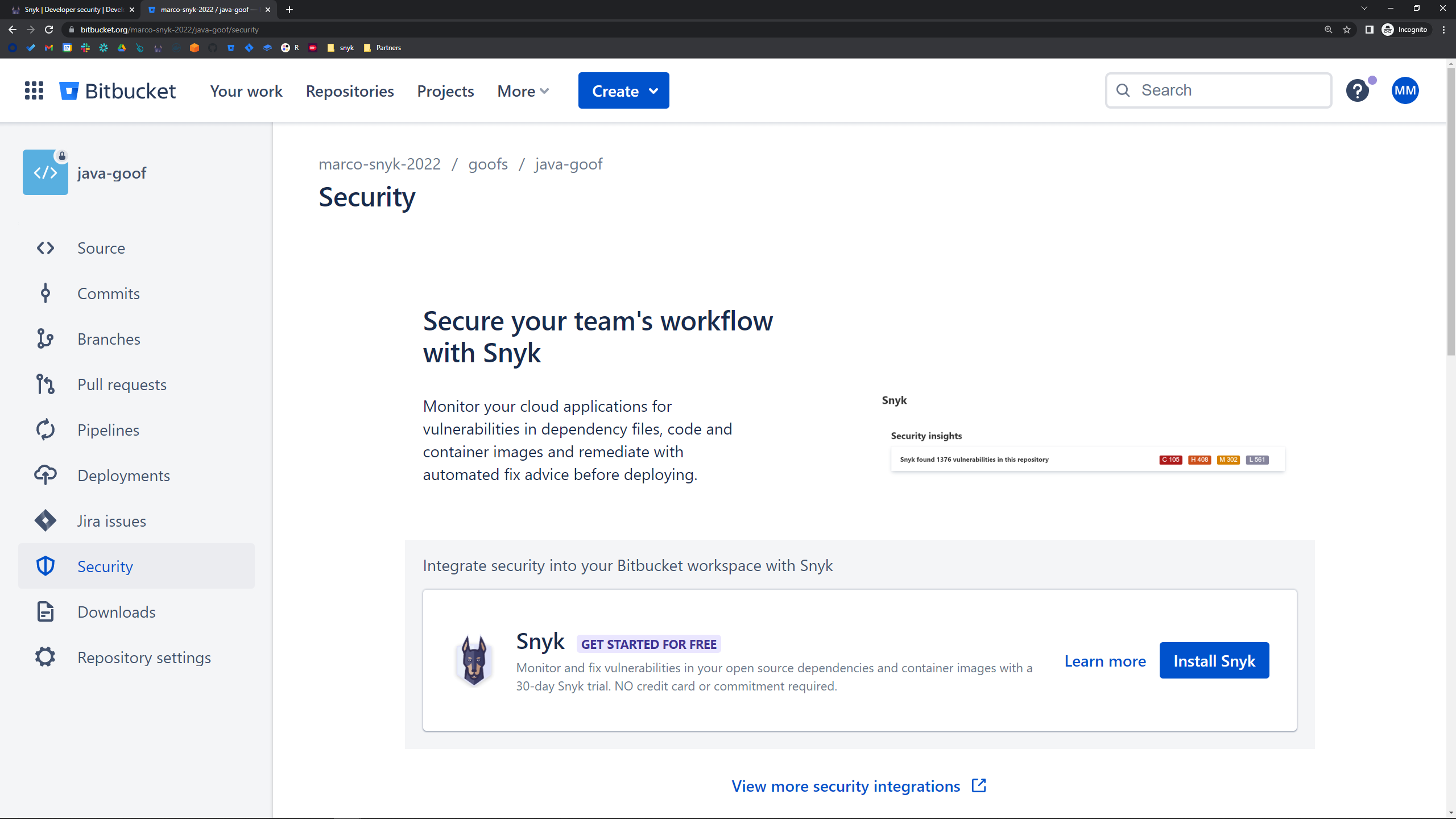
Task: Open the MM profile avatar
Action: 1405,90
